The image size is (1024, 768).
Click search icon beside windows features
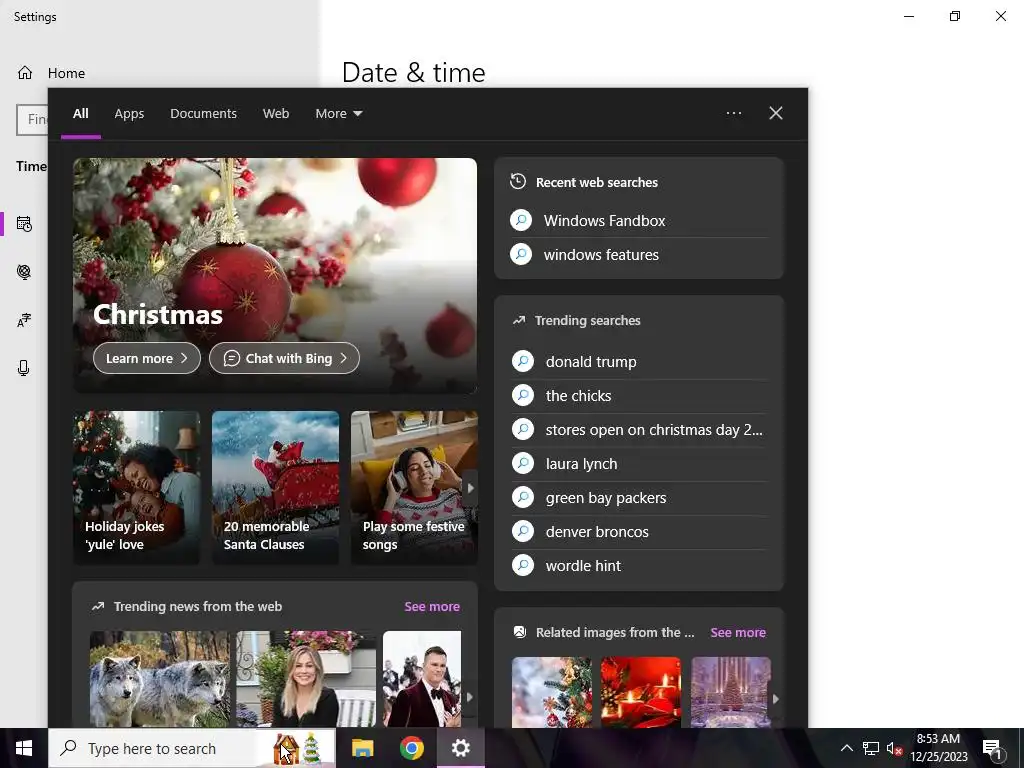[521, 254]
